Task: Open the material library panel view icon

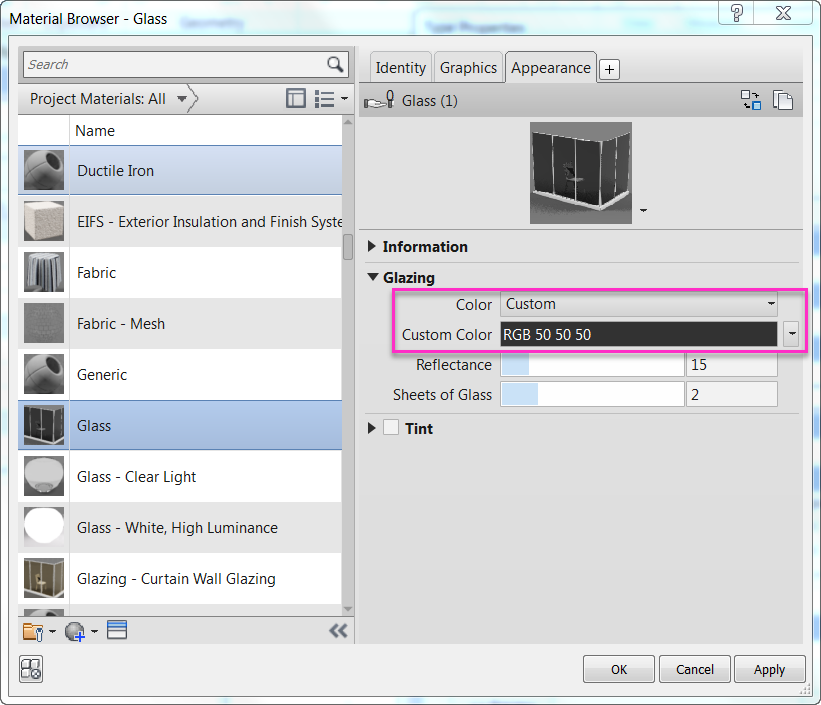Action: coord(295,98)
